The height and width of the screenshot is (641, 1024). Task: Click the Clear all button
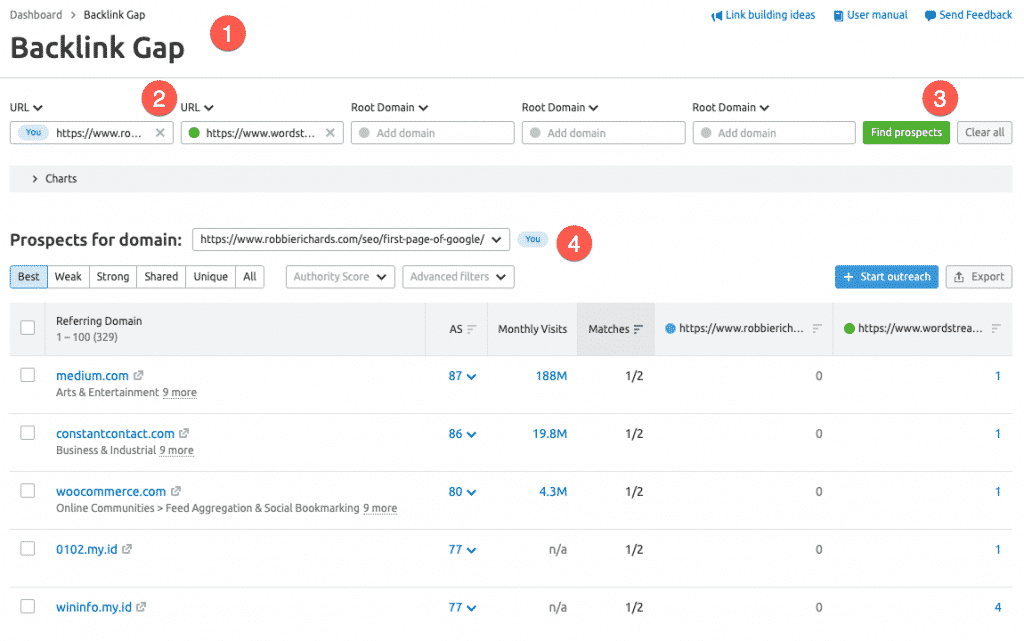pyautogui.click(x=984, y=132)
